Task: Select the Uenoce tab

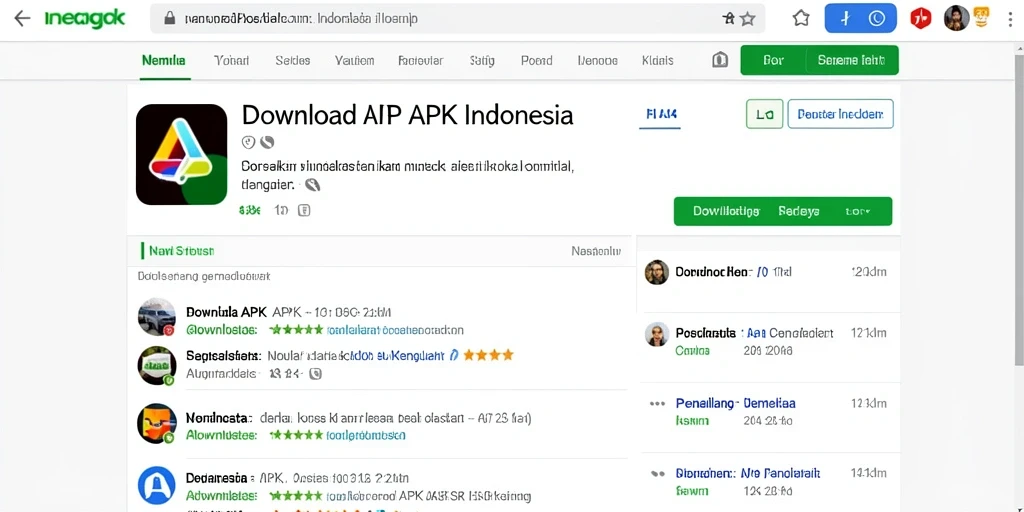Action: click(x=598, y=61)
